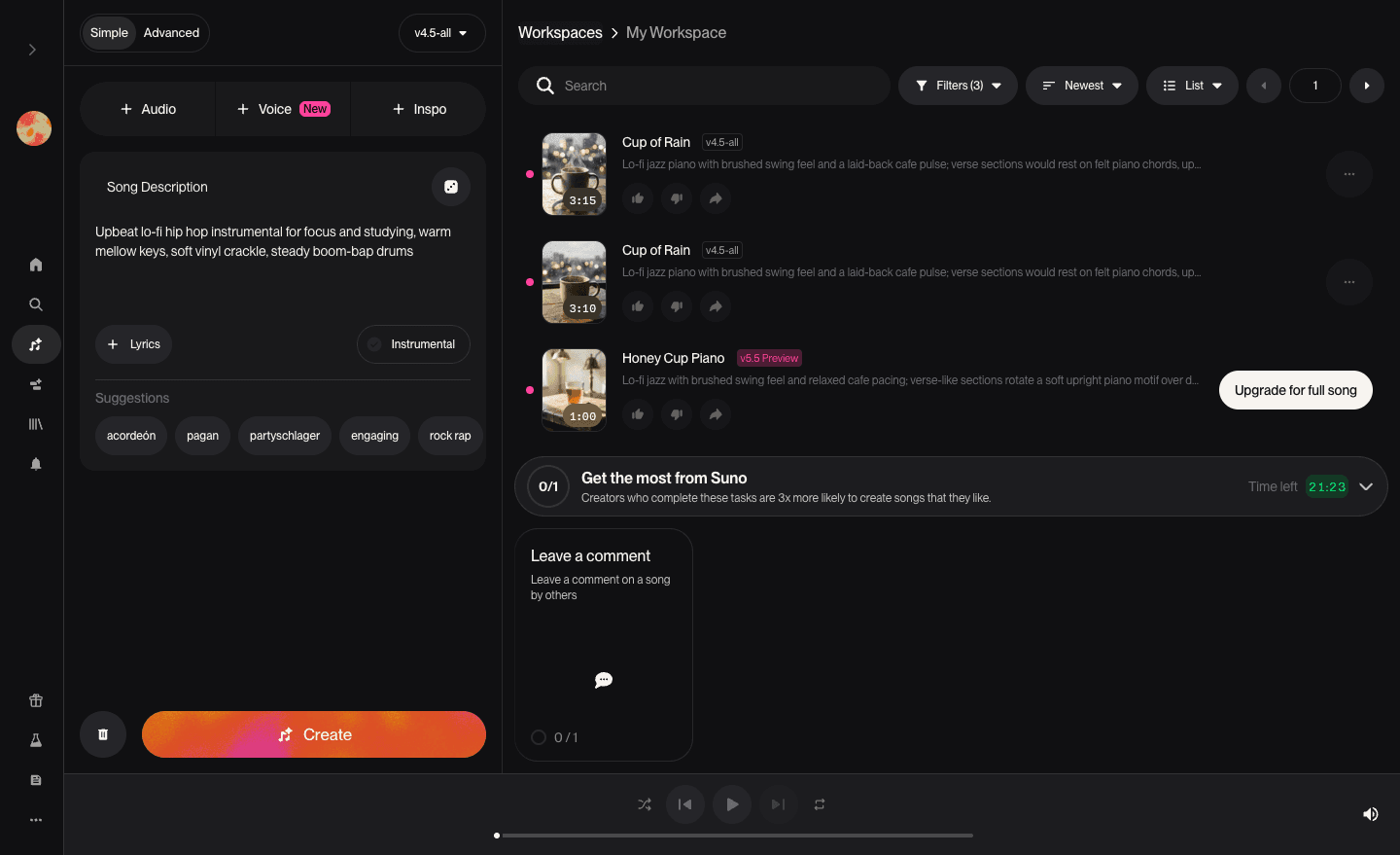Open the user profile avatar
1400x855 pixels.
point(34,128)
